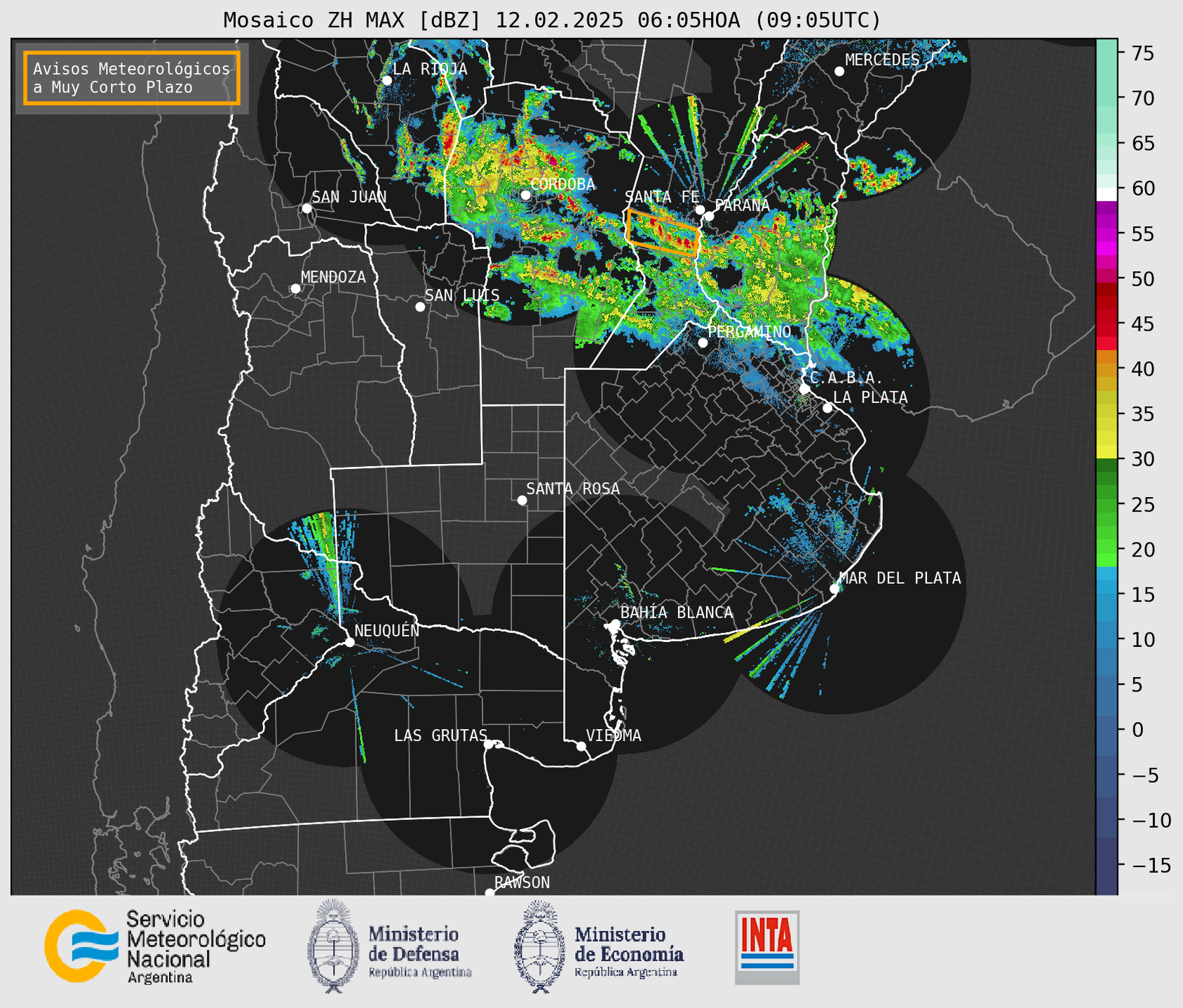The image size is (1183, 1008).
Task: Select the MENDOZA city label
Action: (x=333, y=277)
